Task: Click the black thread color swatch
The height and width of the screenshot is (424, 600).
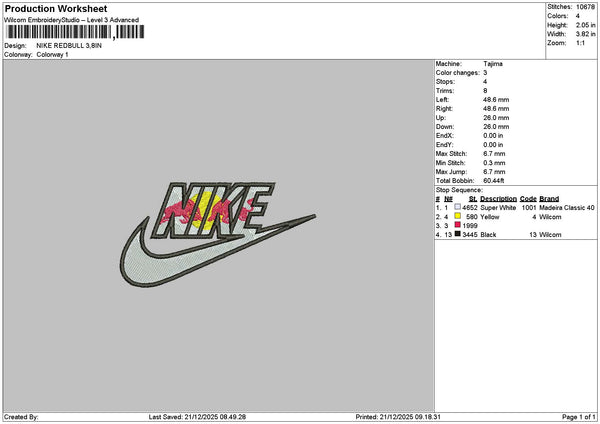Action: pyautogui.click(x=457, y=234)
